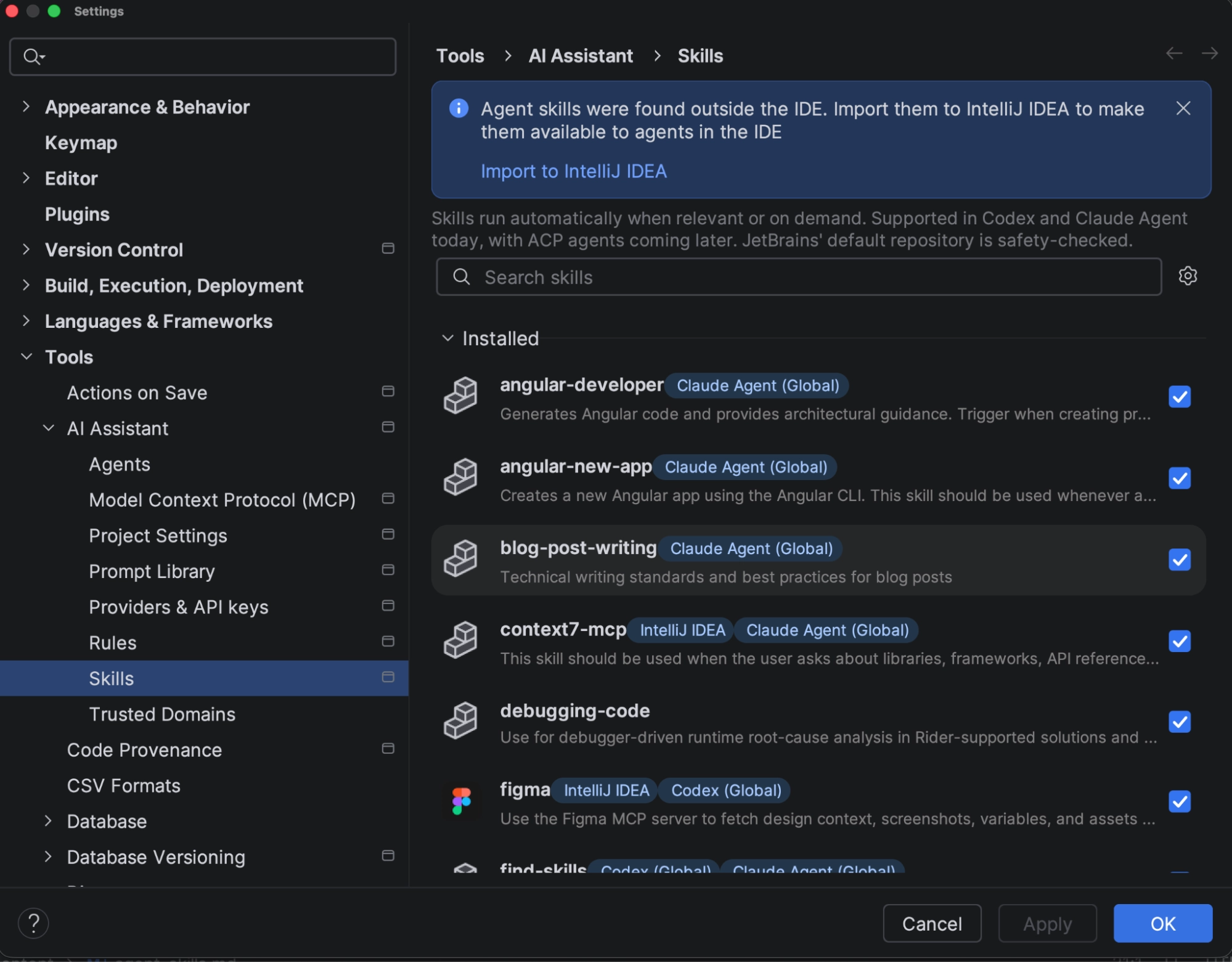1232x962 pixels.
Task: Click project-level icon beside Model Context Protocol
Action: [388, 499]
